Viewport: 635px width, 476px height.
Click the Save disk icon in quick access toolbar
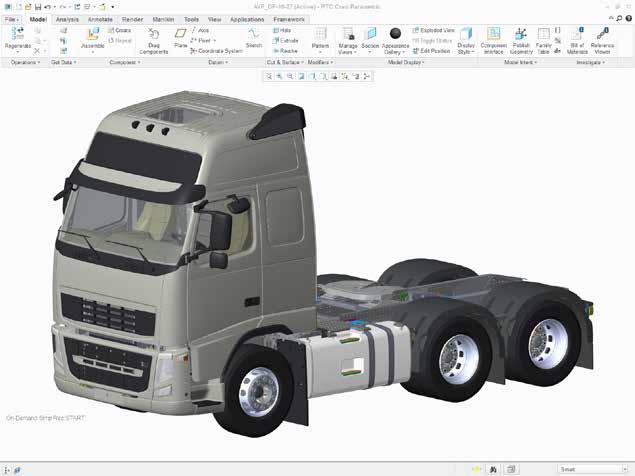pos(38,7)
